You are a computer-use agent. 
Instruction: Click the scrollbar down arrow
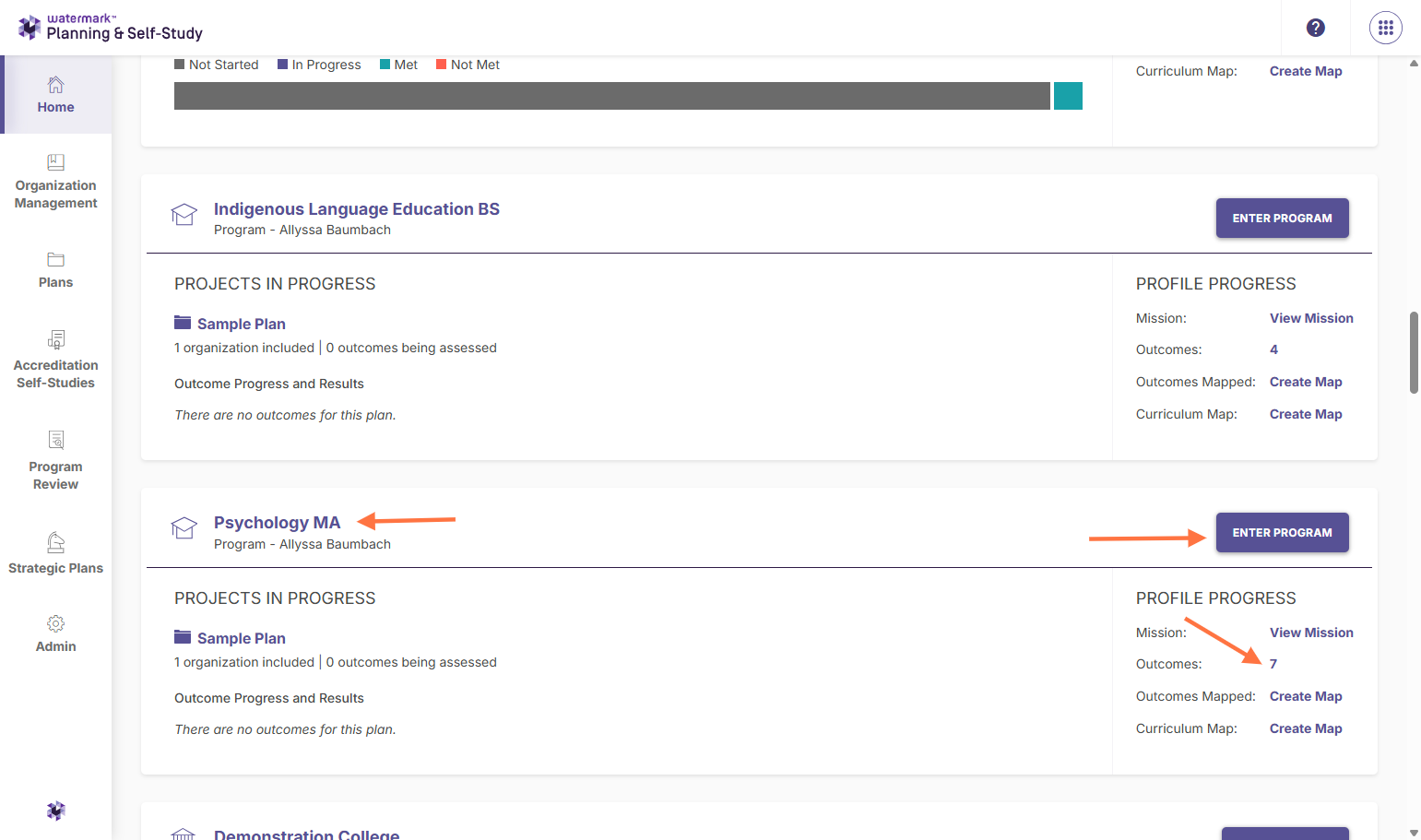pyautogui.click(x=1414, y=833)
